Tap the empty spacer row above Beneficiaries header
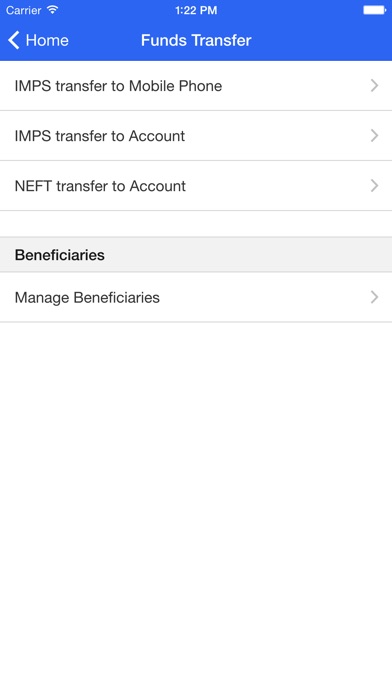Screen dimensions: 392x696 coord(196,224)
